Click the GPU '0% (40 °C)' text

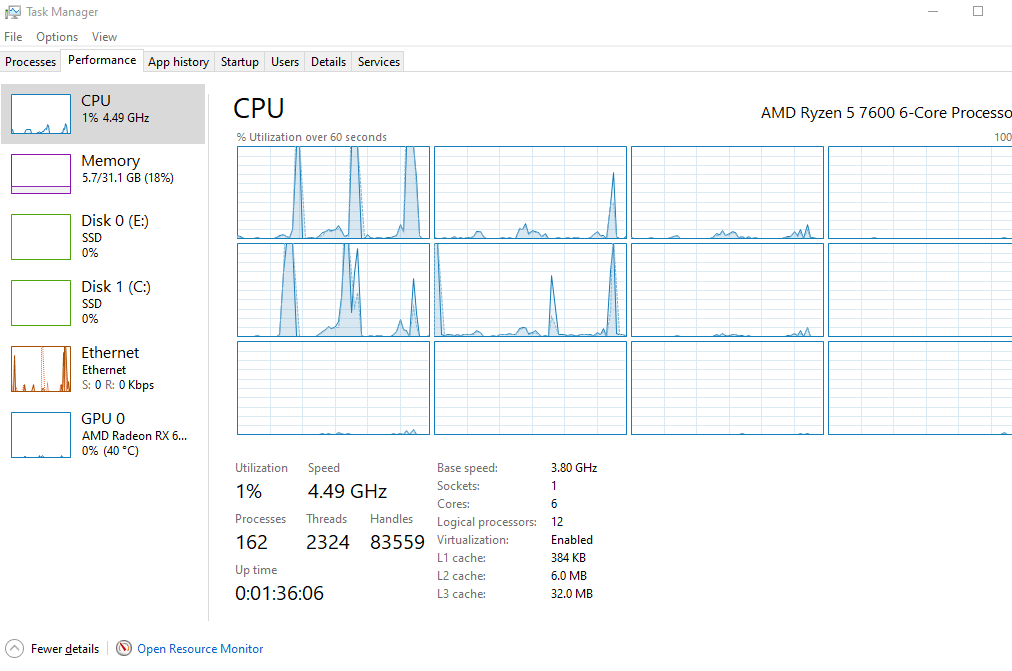[110, 450]
